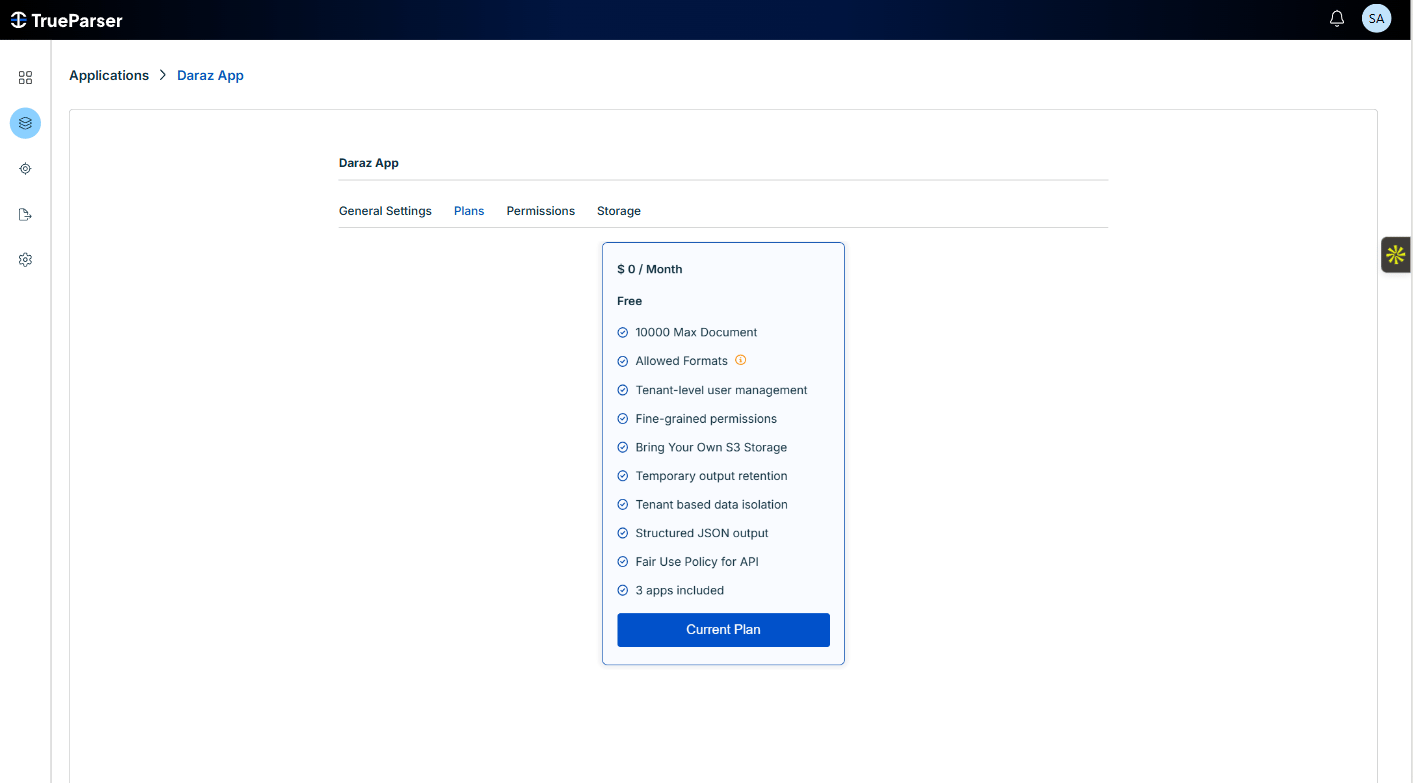Select the Plans tab
1413x783 pixels.
tap(469, 211)
